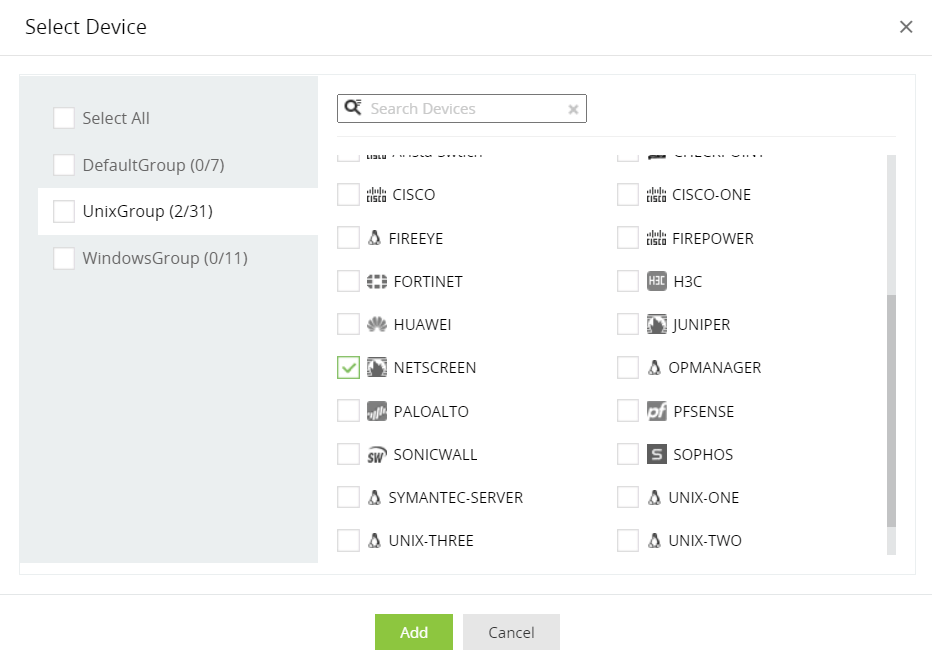Clear the Search Devices field with the x icon
Viewport: 932px width, 668px height.
click(573, 109)
